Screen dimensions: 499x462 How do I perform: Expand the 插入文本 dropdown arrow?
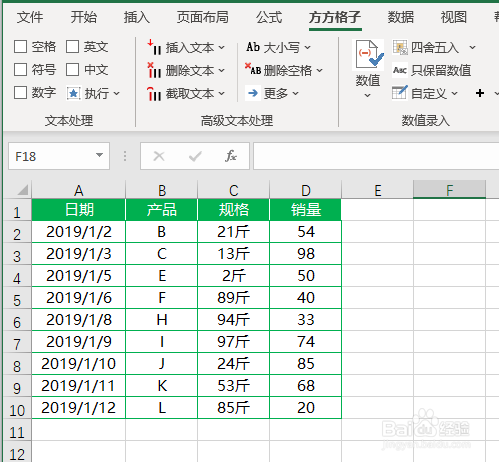tap(222, 48)
